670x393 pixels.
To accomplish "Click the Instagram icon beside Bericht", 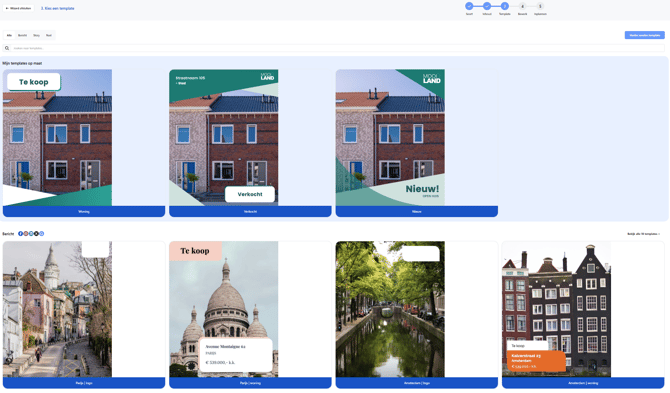I will (x=26, y=234).
